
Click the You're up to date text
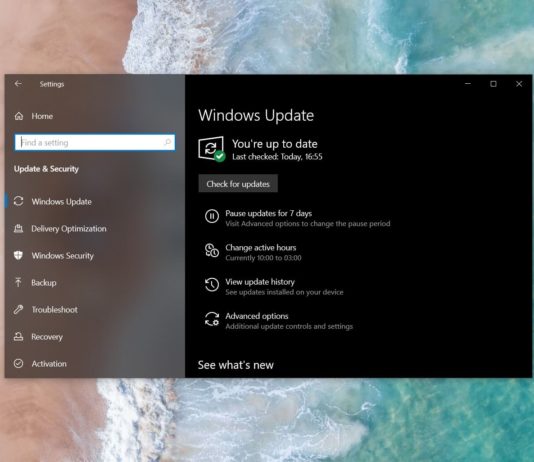(x=275, y=144)
